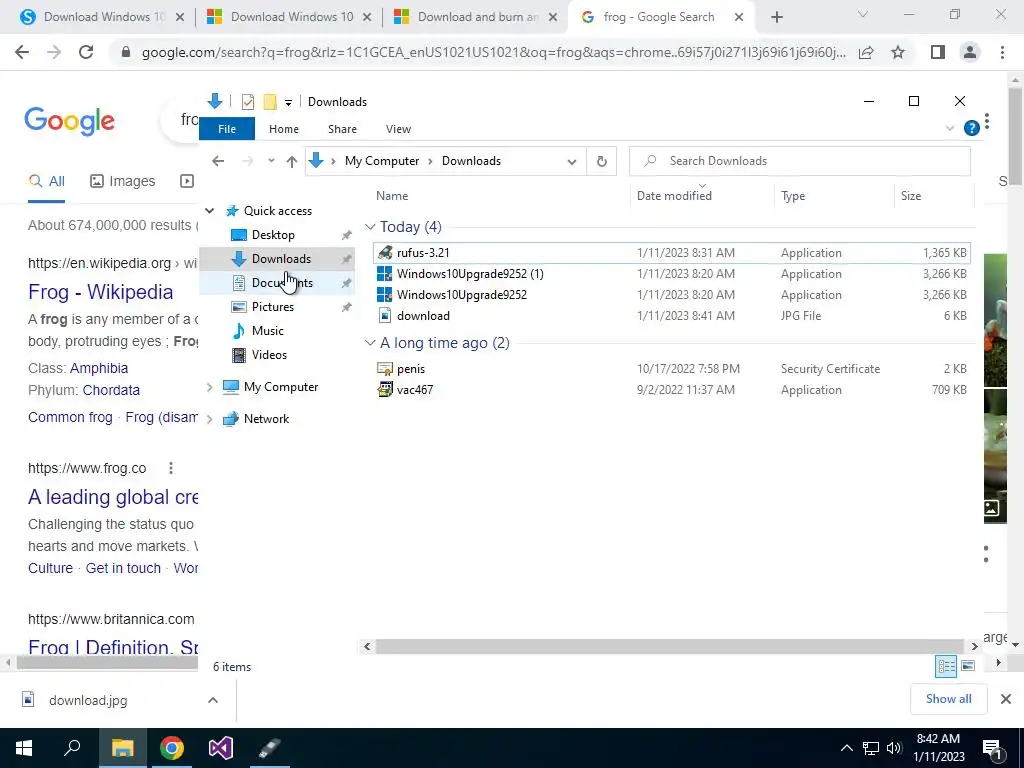Select the download JPG file icon

click(x=385, y=315)
